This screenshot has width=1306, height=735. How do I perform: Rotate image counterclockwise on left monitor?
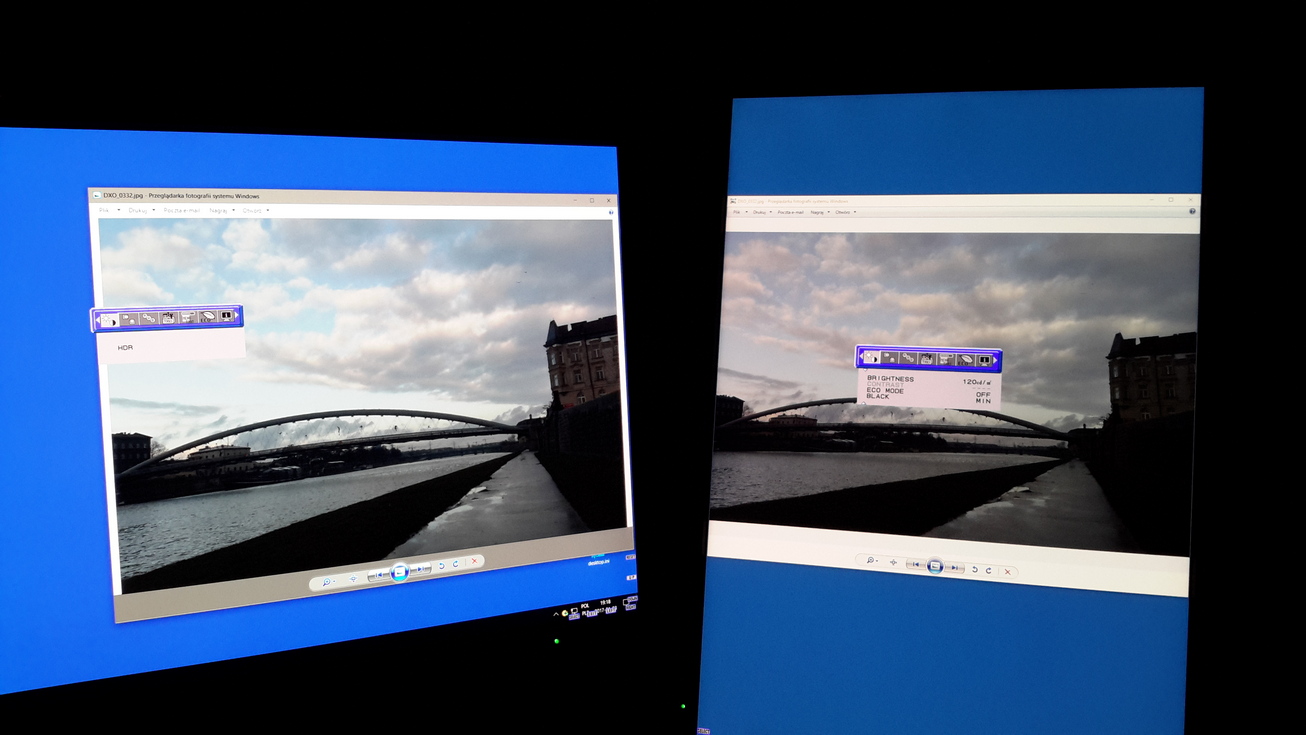point(442,566)
